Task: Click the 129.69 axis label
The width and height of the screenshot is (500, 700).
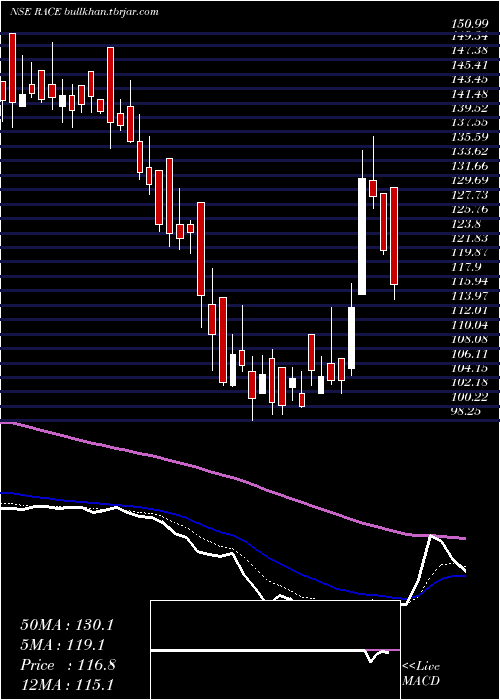Action: [472, 181]
